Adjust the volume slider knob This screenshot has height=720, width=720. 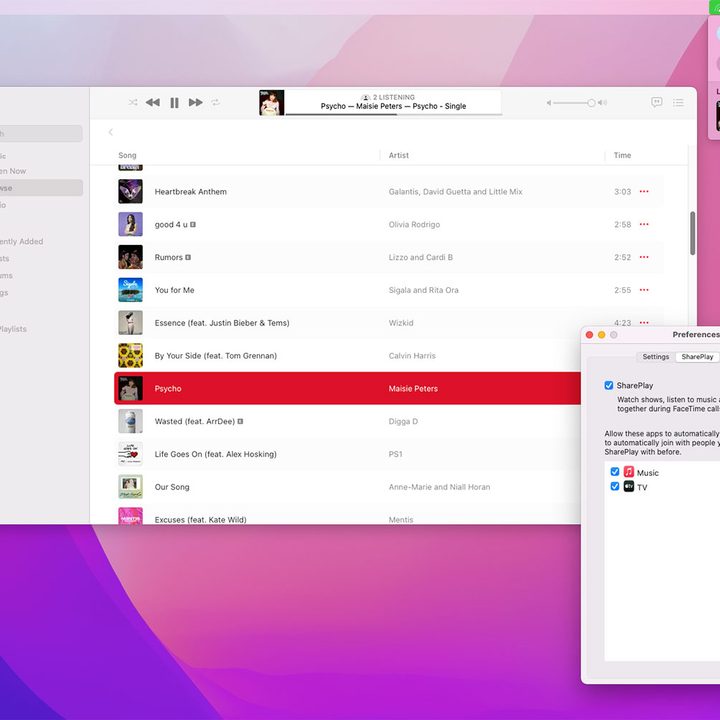point(591,103)
